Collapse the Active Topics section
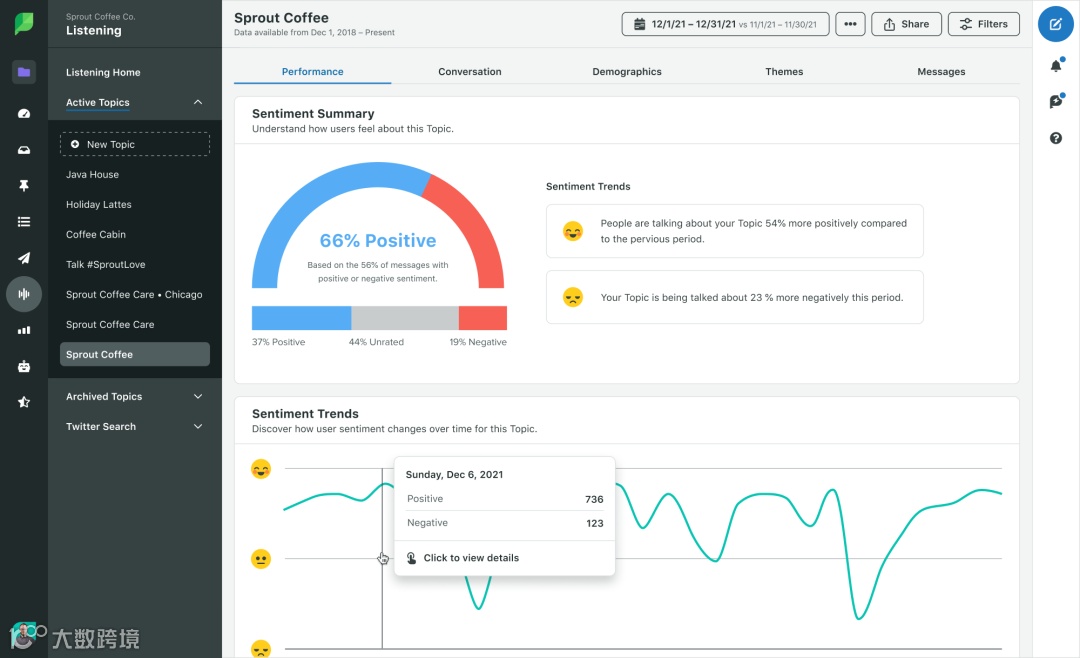This screenshot has height=658, width=1080. pyautogui.click(x=198, y=102)
